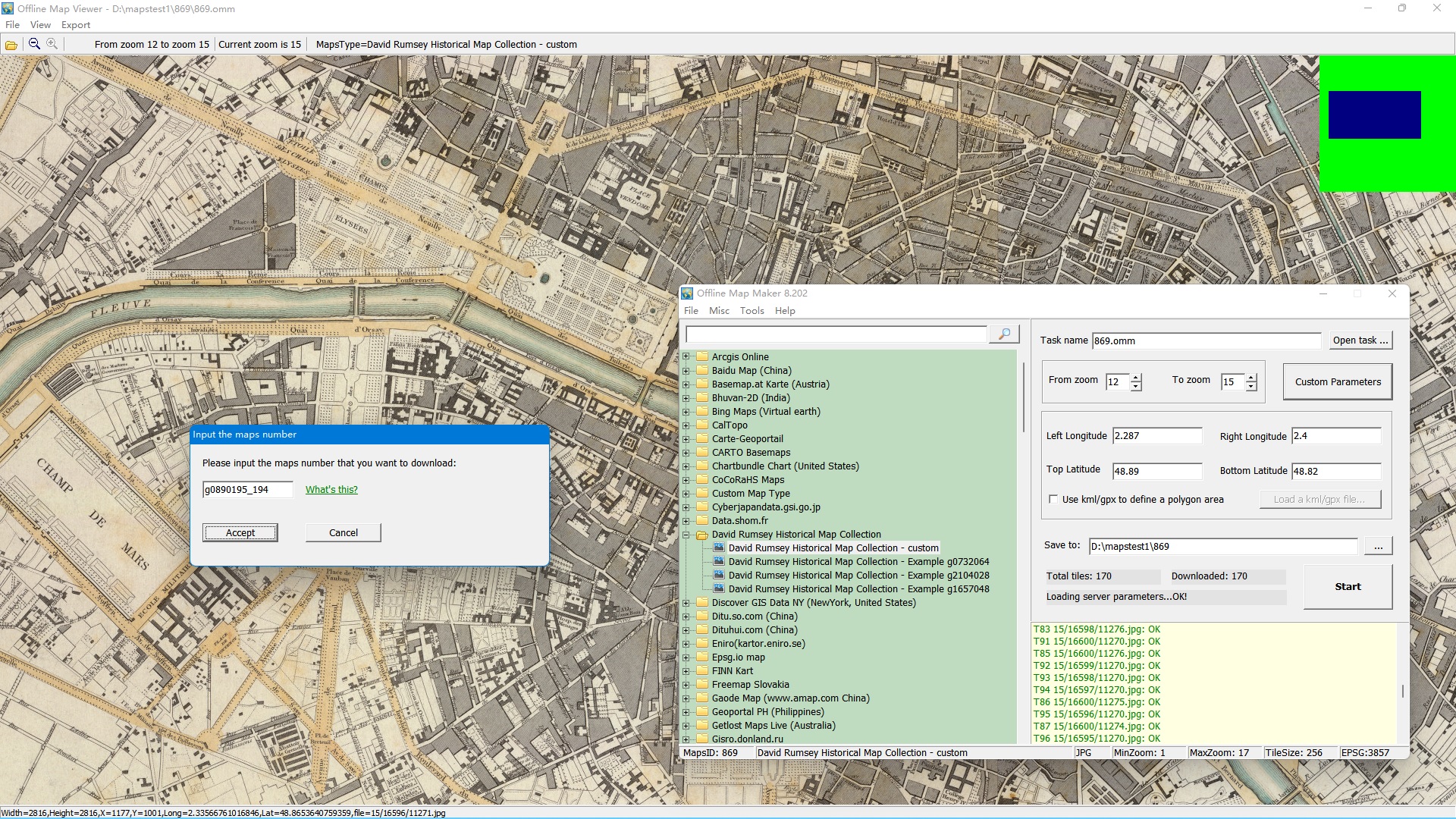Click the David Rumsey collection open-folder icon
This screenshot has height=819, width=1456.
pos(702,535)
